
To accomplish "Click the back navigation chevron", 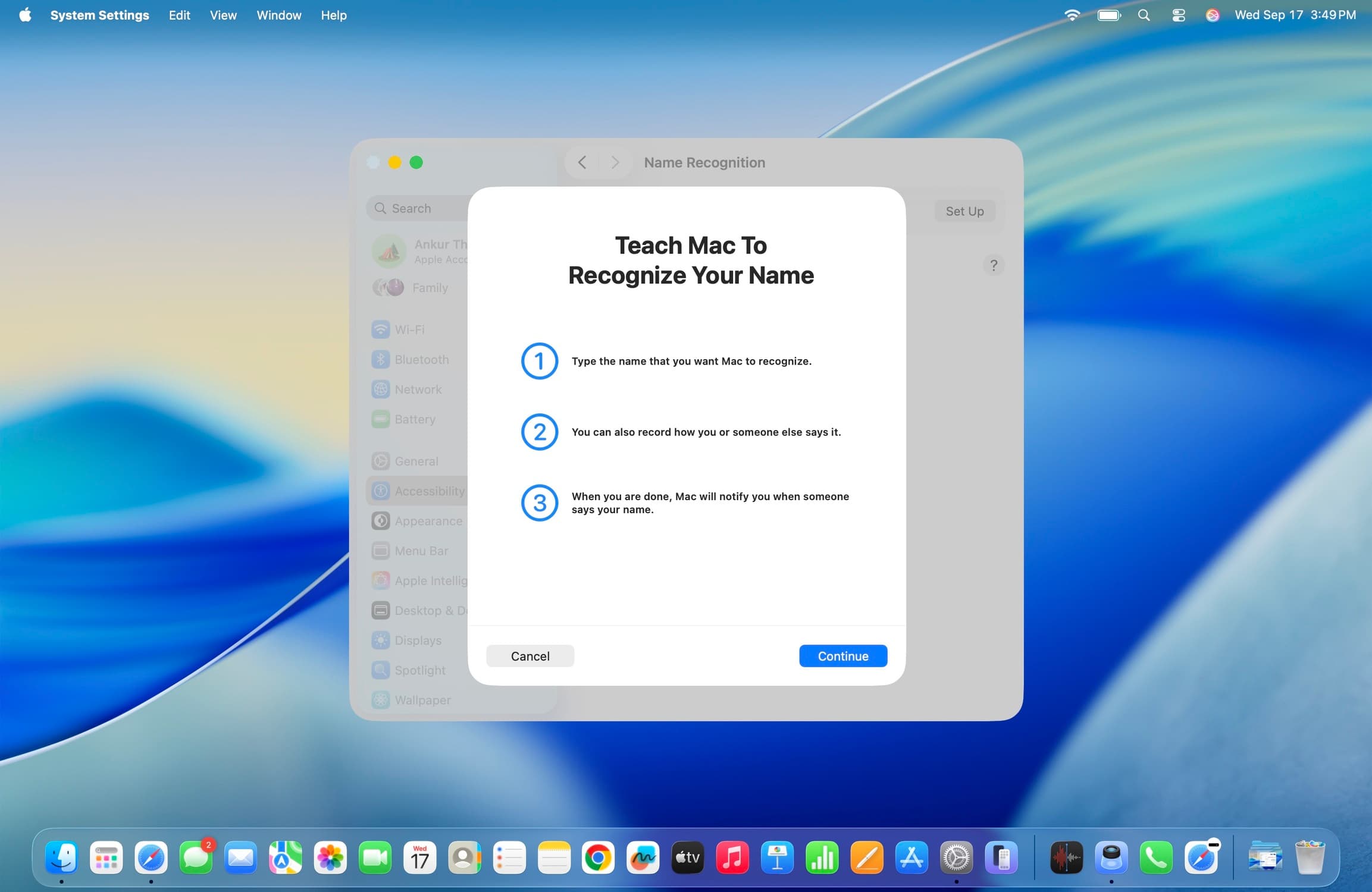I will (582, 162).
